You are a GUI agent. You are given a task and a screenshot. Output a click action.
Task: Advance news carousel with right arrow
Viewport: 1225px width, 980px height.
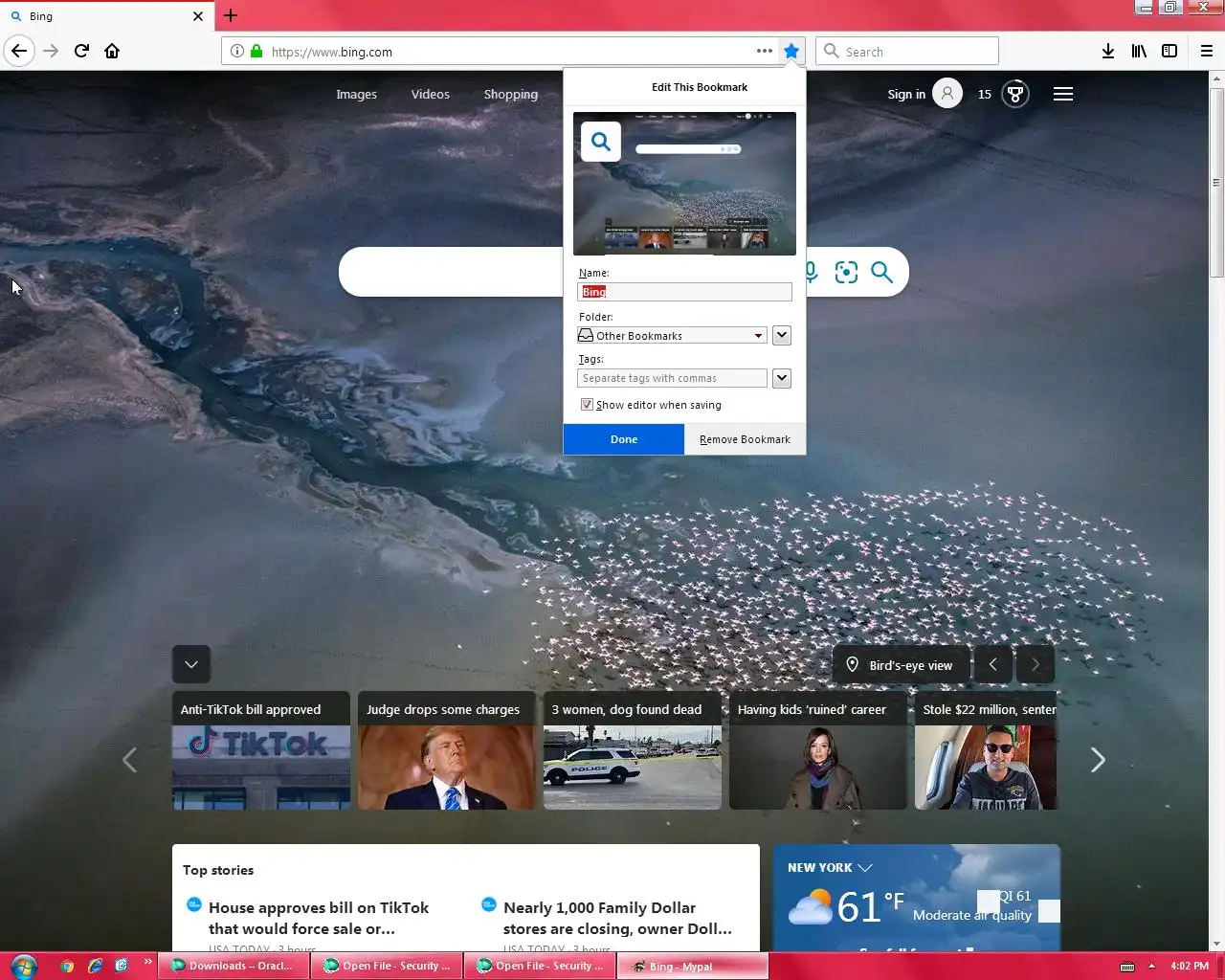click(1098, 760)
